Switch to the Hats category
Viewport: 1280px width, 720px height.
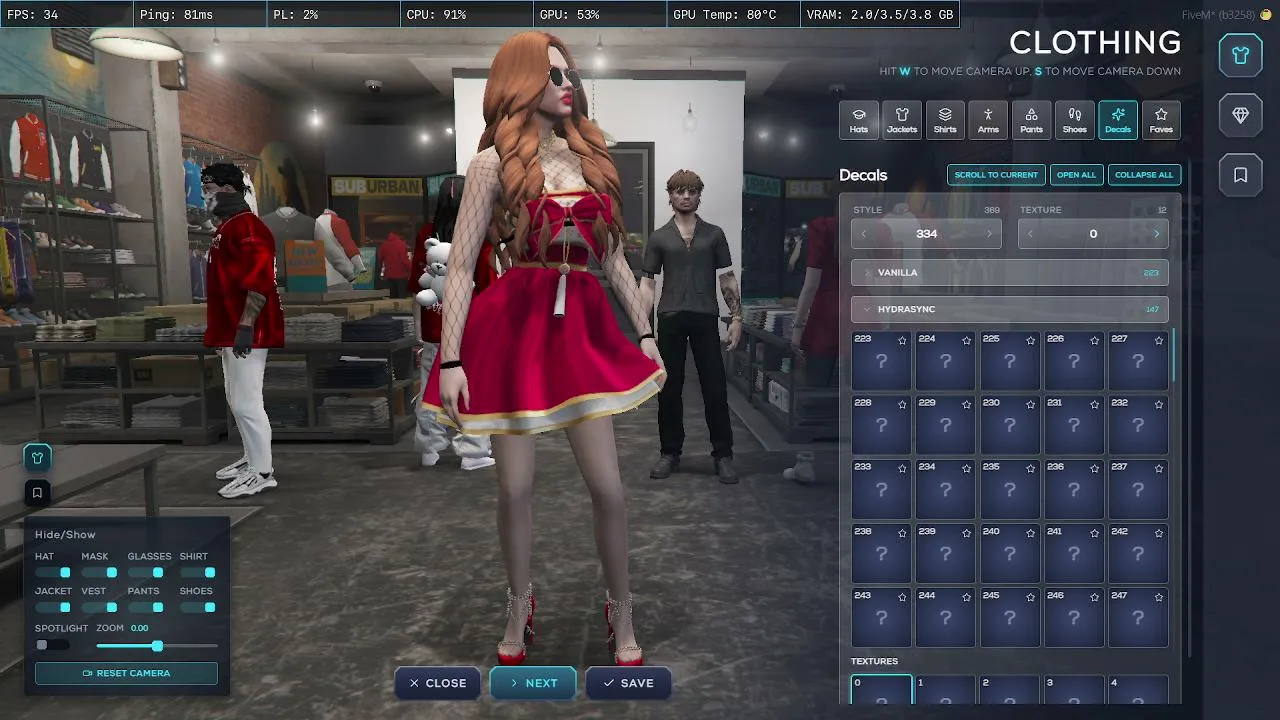859,120
